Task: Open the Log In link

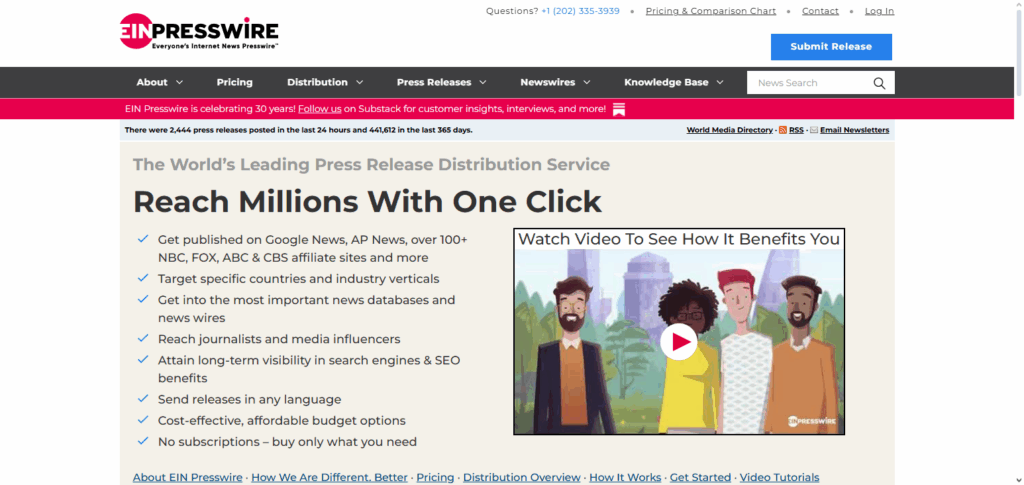Action: (879, 11)
